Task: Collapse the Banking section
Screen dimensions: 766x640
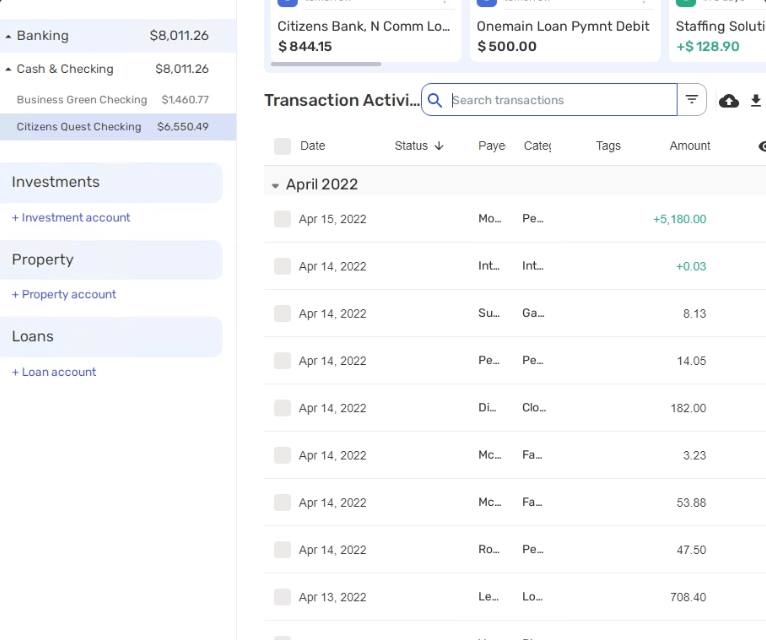Action: (8, 37)
